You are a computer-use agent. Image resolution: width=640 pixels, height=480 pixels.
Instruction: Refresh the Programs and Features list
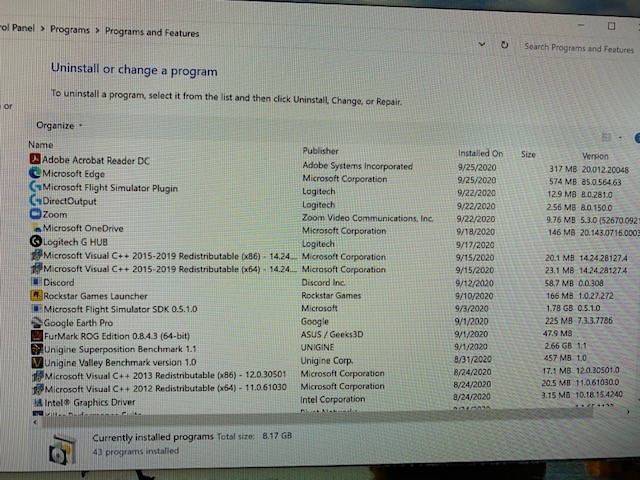pyautogui.click(x=504, y=45)
